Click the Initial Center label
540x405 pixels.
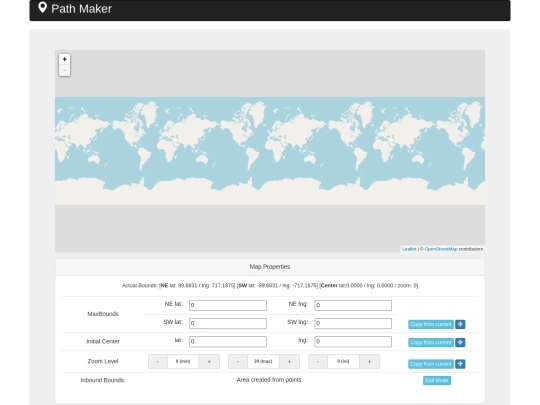click(103, 341)
